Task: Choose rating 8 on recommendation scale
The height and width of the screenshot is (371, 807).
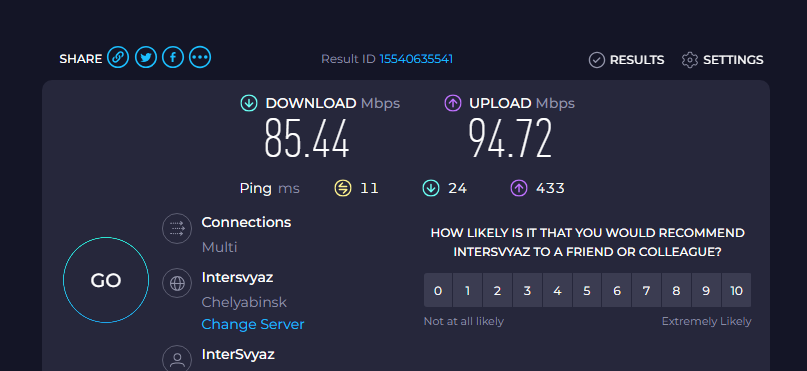Action: tap(676, 290)
